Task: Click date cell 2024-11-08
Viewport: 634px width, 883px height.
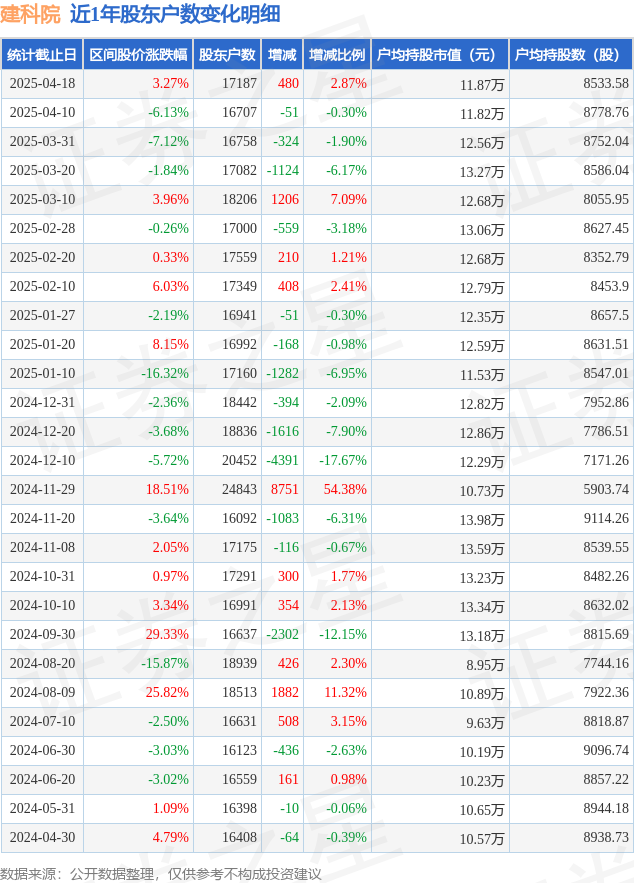Action: (x=42, y=547)
